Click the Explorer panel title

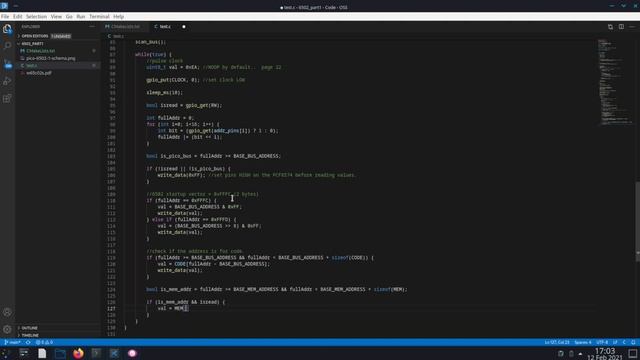[31, 27]
